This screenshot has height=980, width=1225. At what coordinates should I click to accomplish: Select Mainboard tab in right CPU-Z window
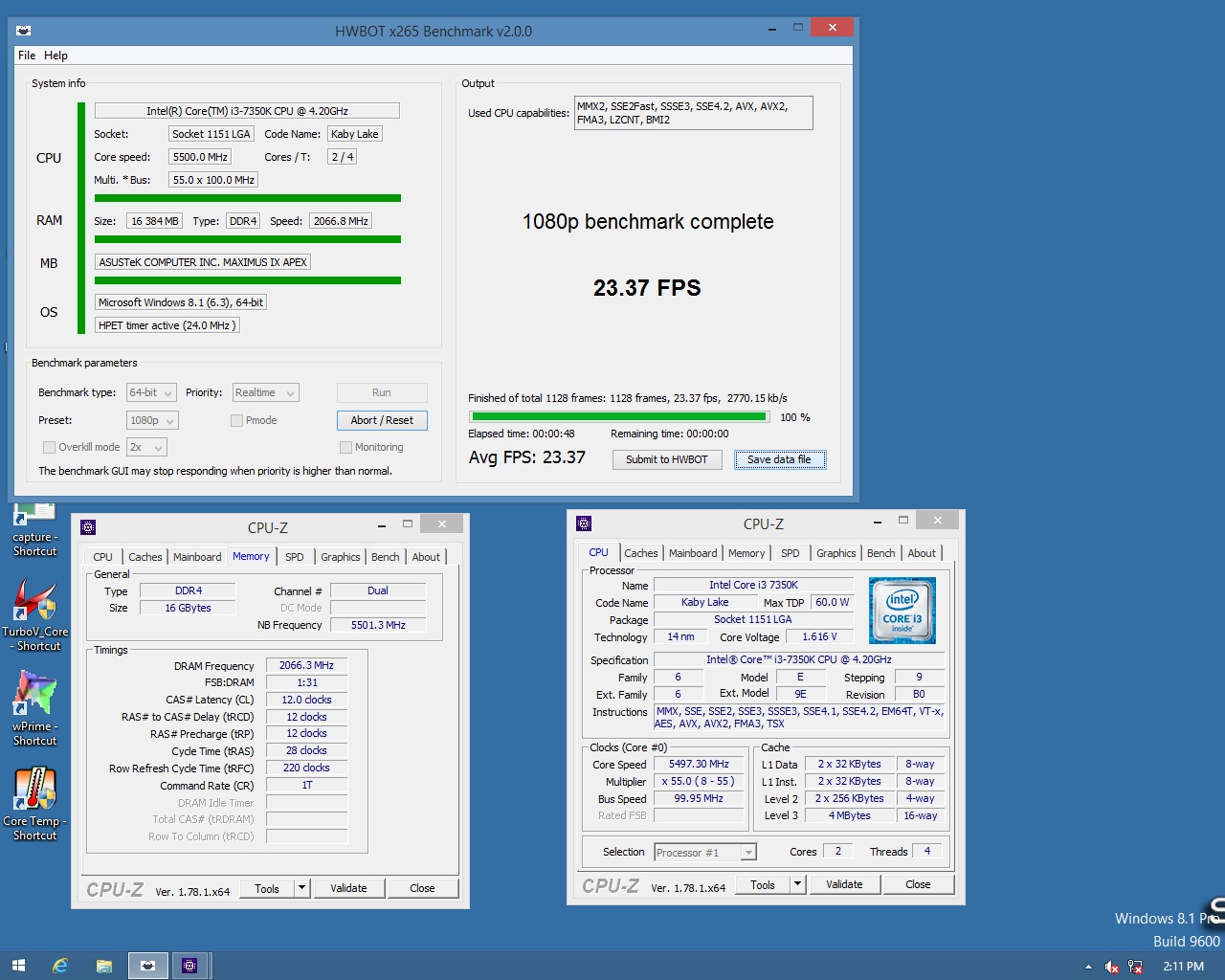point(693,553)
